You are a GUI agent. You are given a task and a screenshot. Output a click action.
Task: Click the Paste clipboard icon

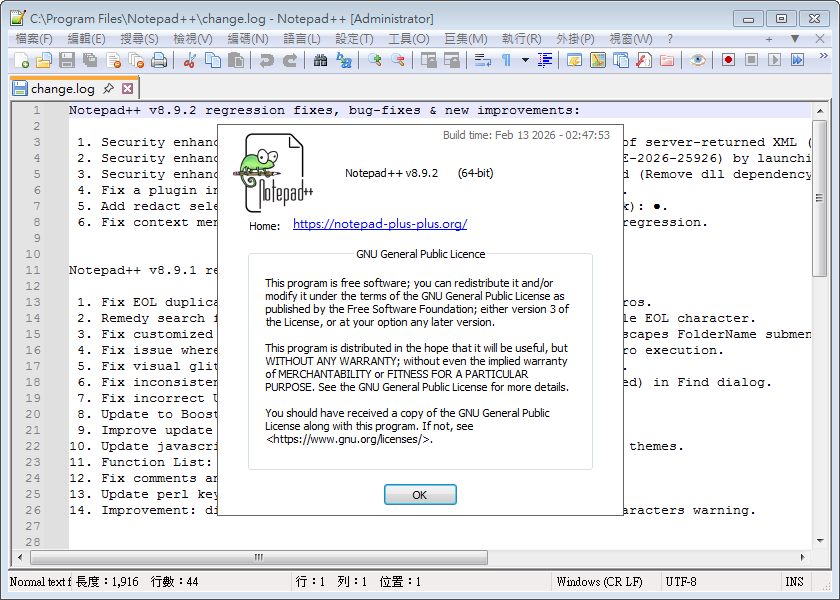(236, 60)
